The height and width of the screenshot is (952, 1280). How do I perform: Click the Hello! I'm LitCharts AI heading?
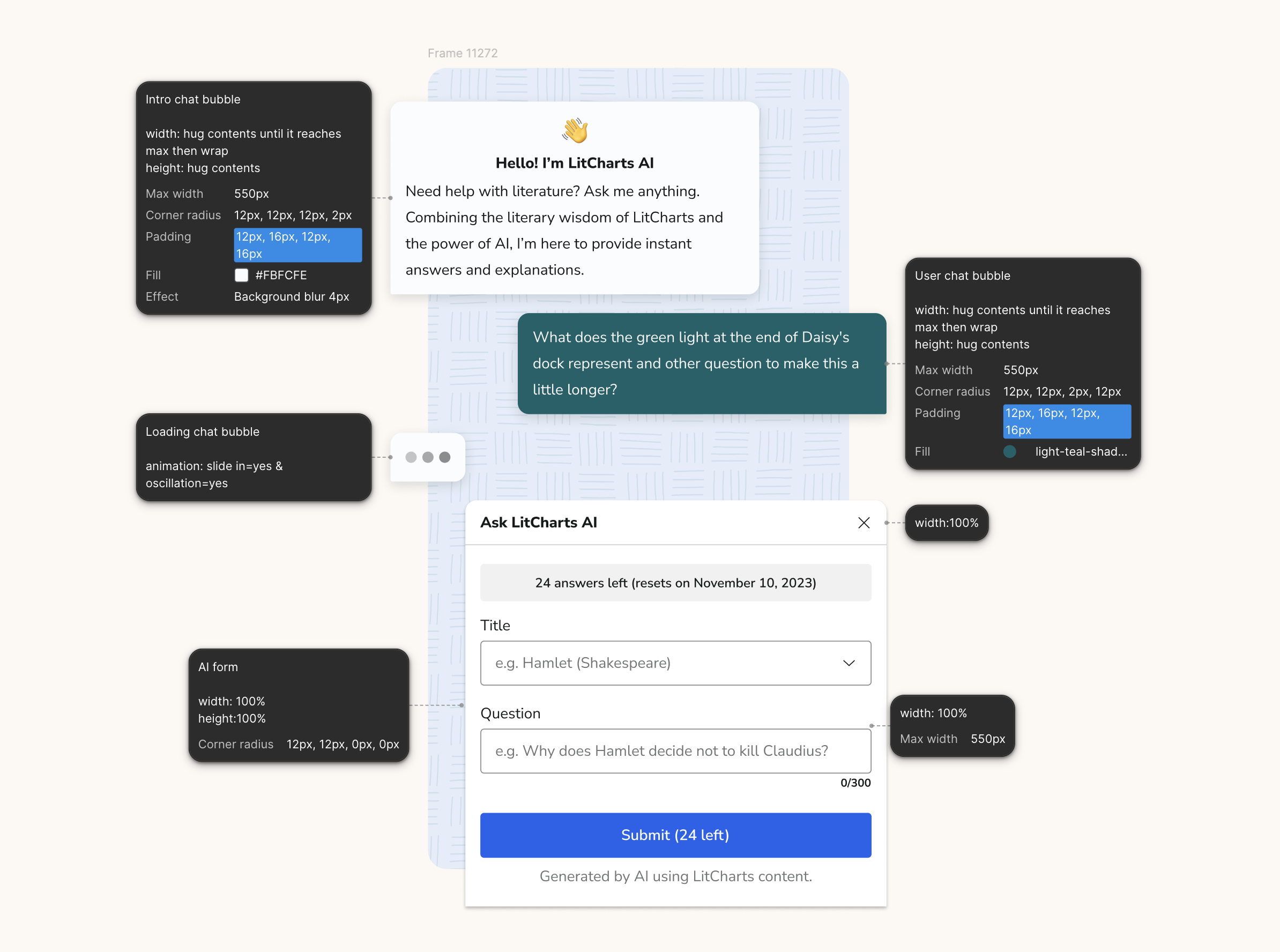(575, 163)
